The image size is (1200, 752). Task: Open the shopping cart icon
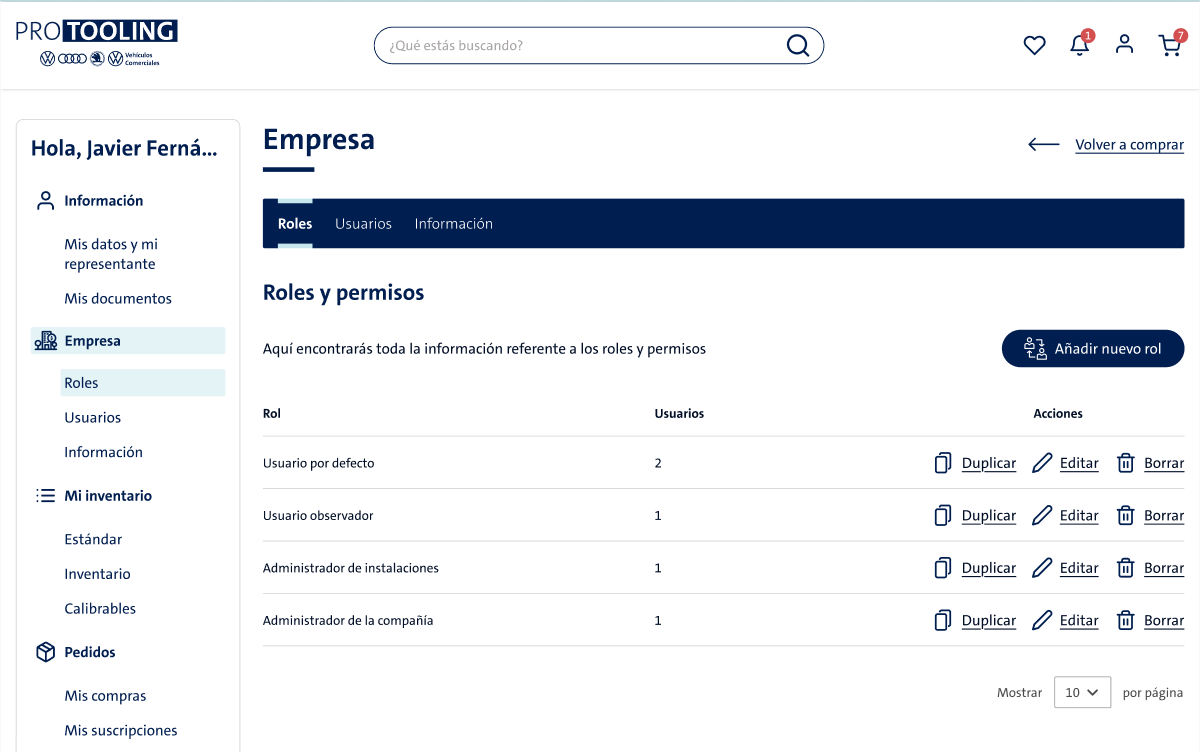tap(1170, 45)
